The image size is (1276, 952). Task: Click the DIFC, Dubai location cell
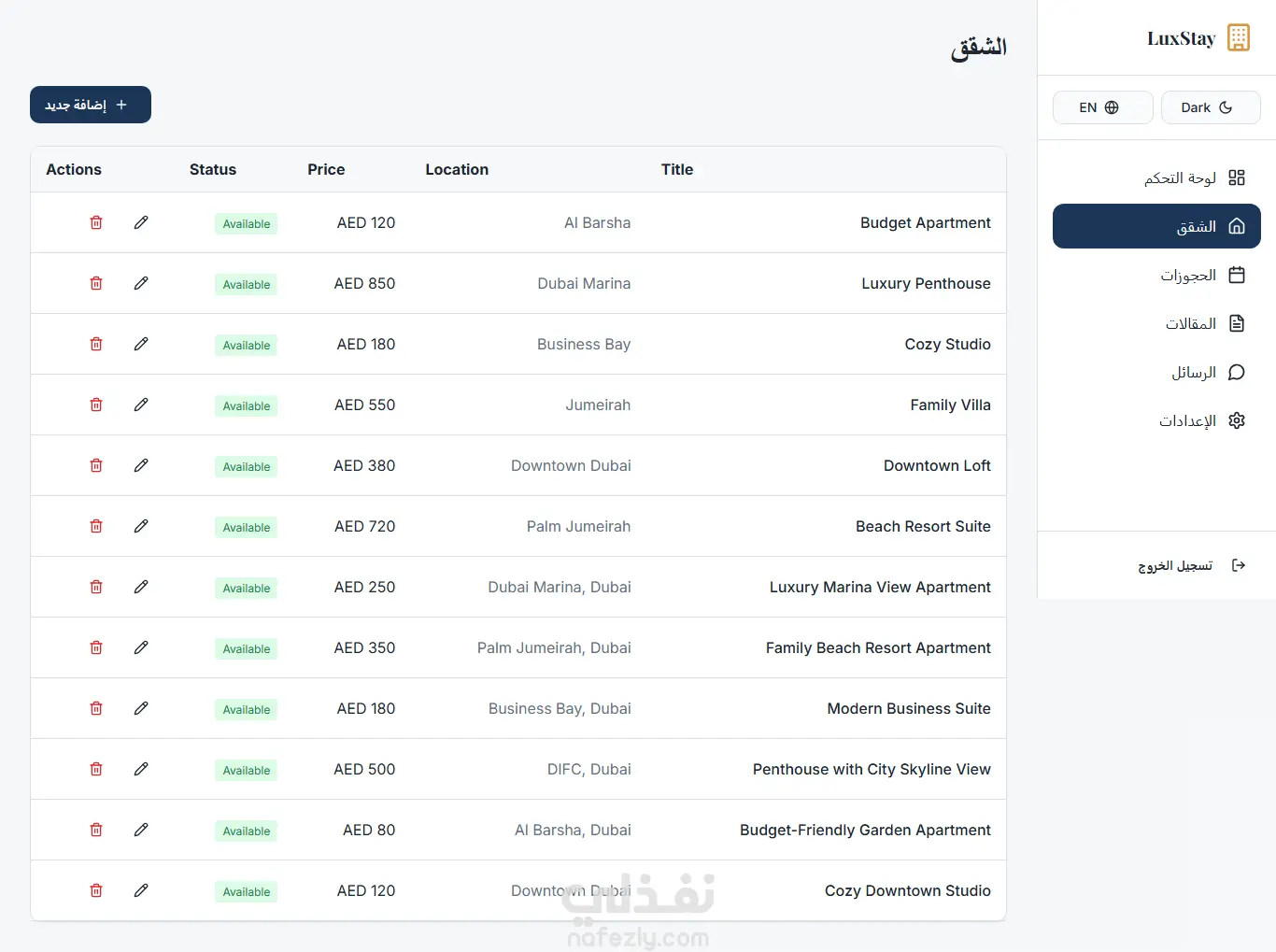589,769
